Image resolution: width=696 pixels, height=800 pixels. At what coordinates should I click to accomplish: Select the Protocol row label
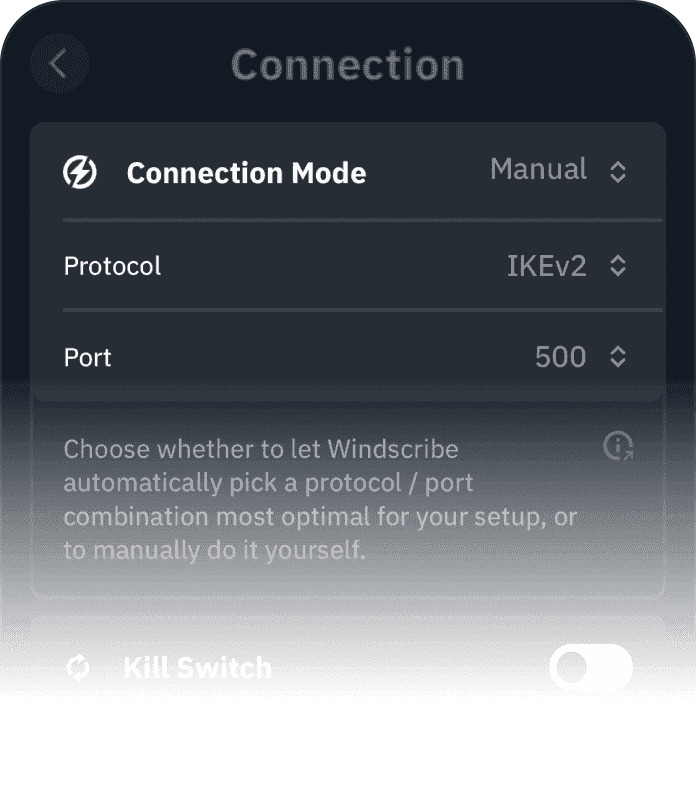(112, 266)
